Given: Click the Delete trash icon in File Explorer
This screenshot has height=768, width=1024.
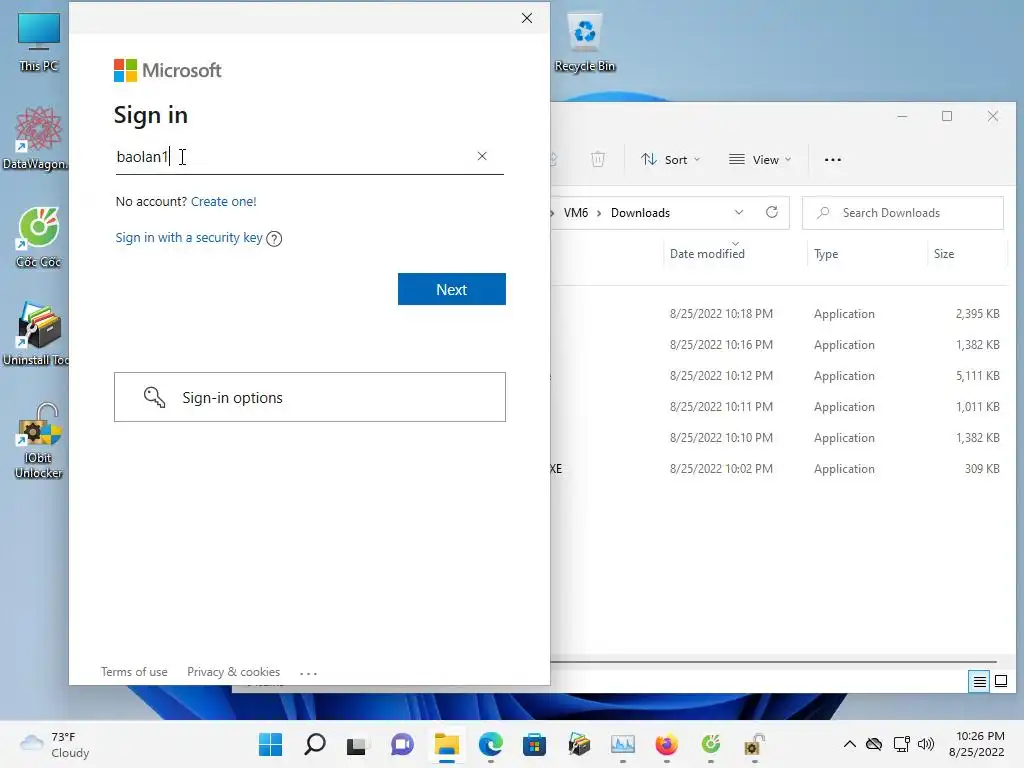Looking at the screenshot, I should pos(598,159).
